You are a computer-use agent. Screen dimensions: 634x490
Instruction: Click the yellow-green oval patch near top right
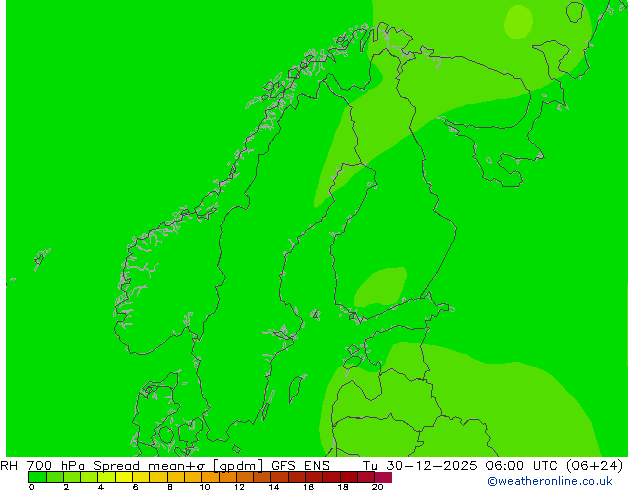[518, 22]
